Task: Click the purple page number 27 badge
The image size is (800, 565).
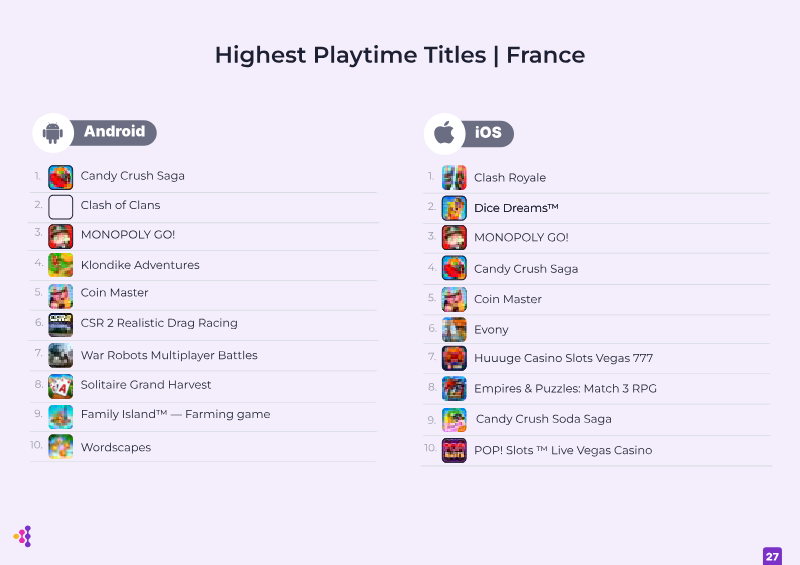Action: point(771,556)
